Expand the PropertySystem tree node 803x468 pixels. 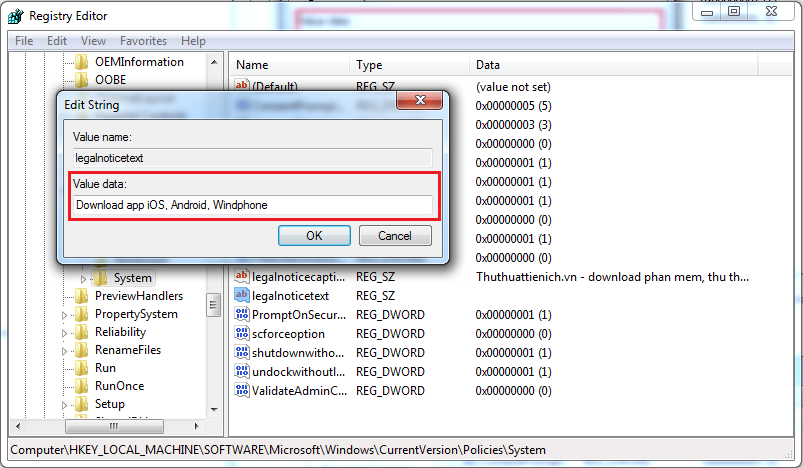coord(66,315)
